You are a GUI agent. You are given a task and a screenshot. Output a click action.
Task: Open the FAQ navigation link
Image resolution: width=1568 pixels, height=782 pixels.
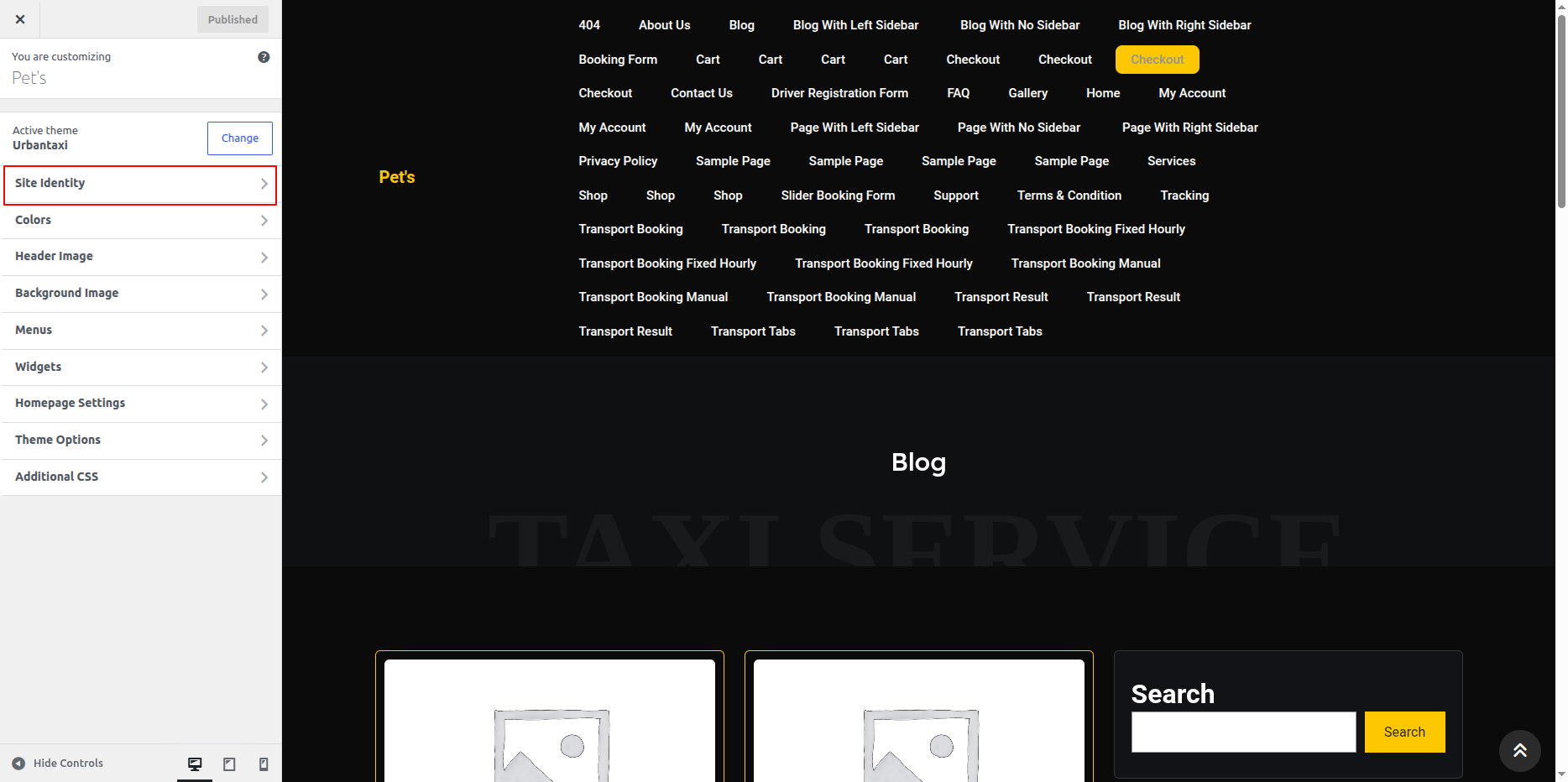(x=958, y=93)
